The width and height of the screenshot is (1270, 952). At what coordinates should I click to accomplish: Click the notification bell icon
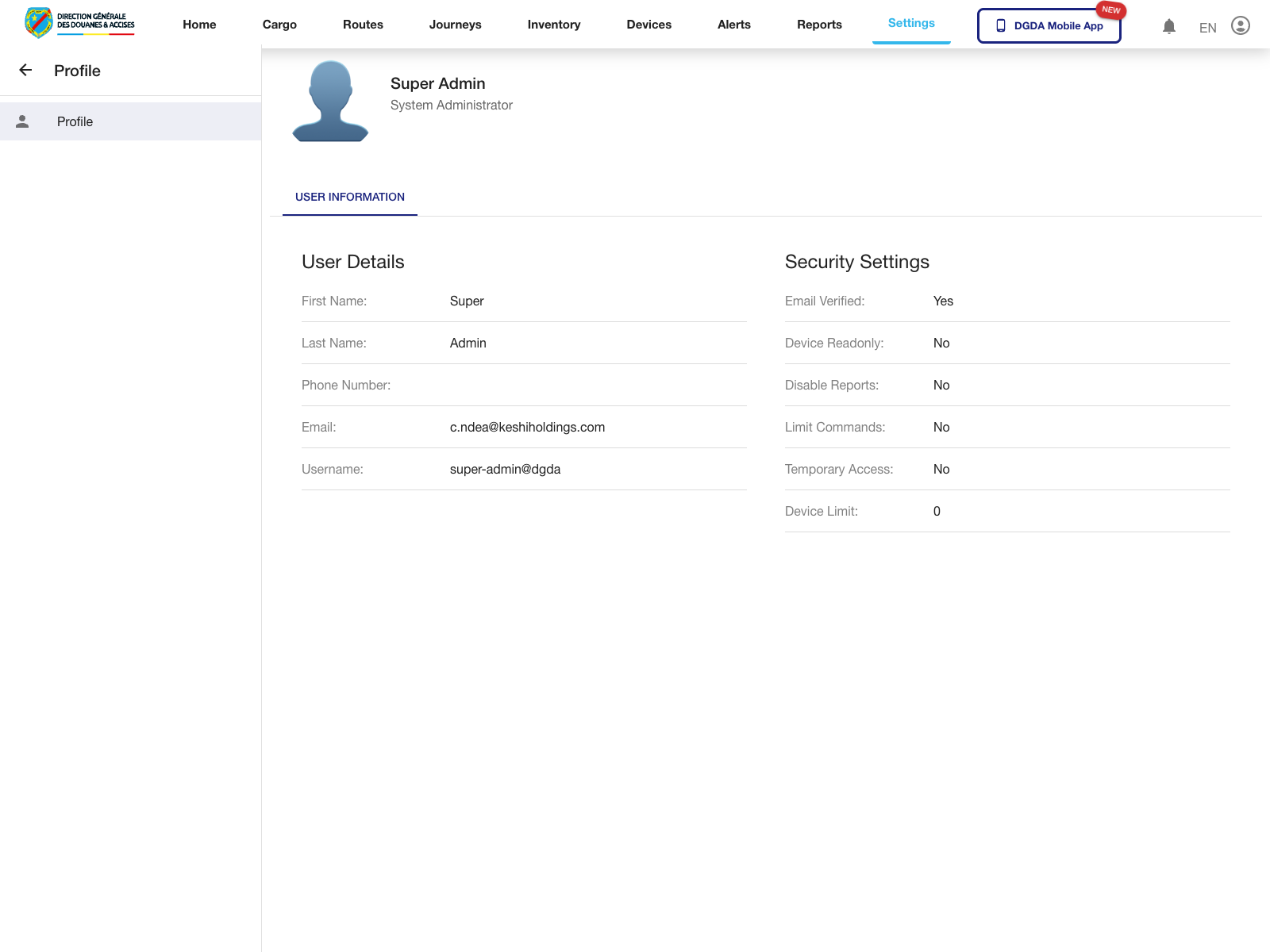(1169, 26)
